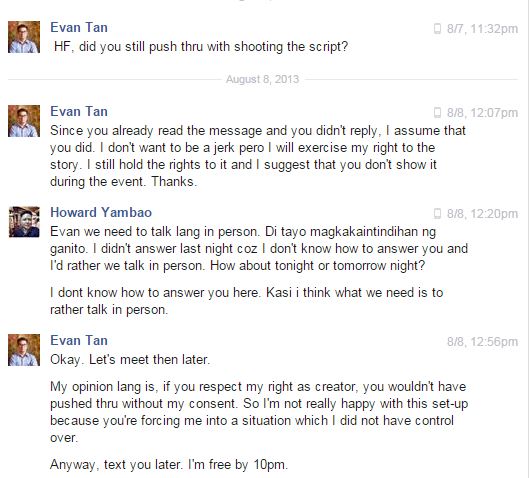The height and width of the screenshot is (478, 530).
Task: Open Evan Tan name link on the 11:32pm message
Action: [79, 28]
